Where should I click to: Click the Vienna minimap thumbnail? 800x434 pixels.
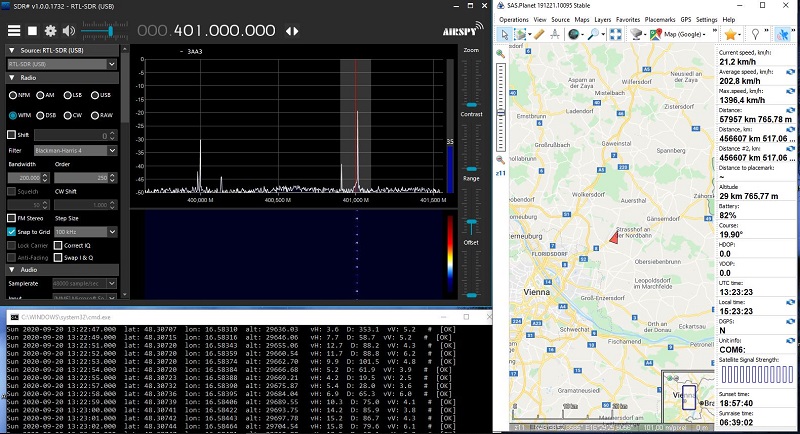coord(687,397)
